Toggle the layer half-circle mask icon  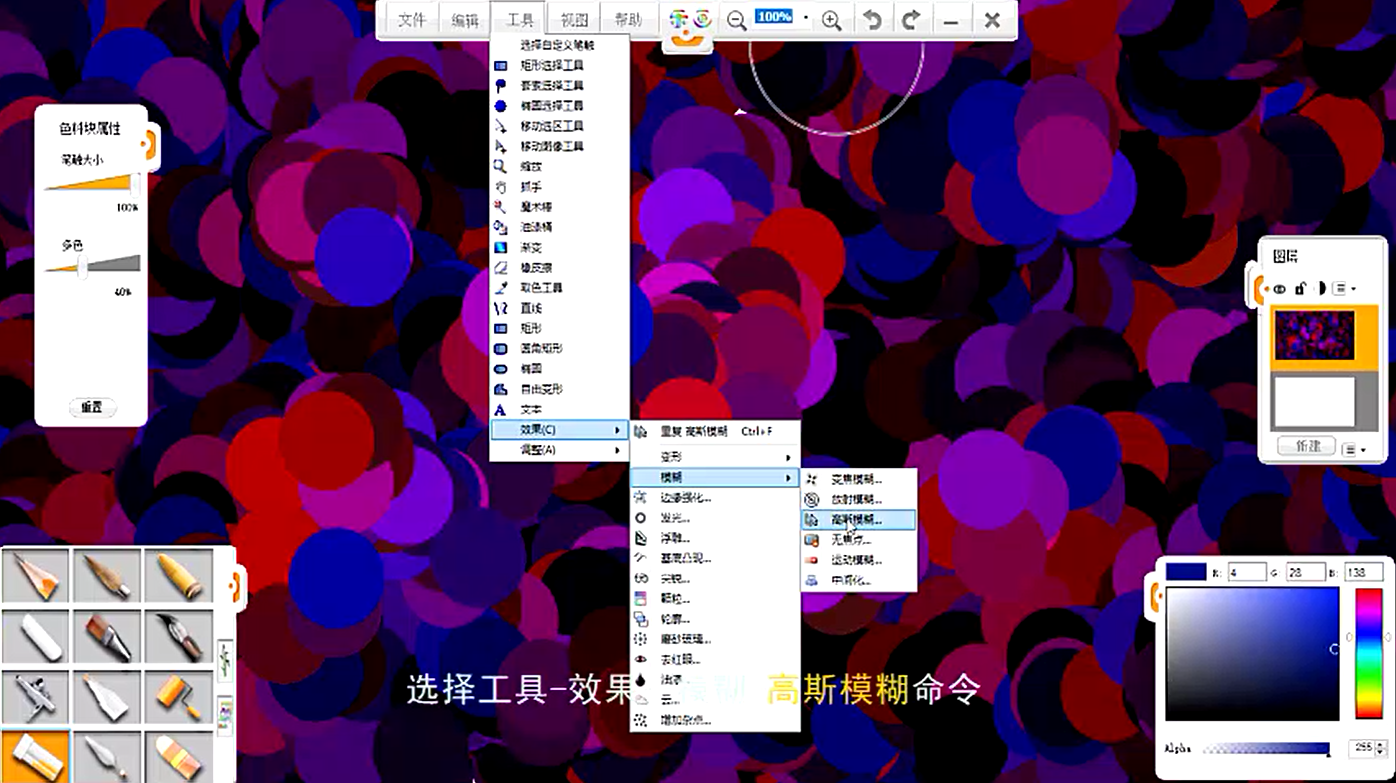[x=1320, y=289]
